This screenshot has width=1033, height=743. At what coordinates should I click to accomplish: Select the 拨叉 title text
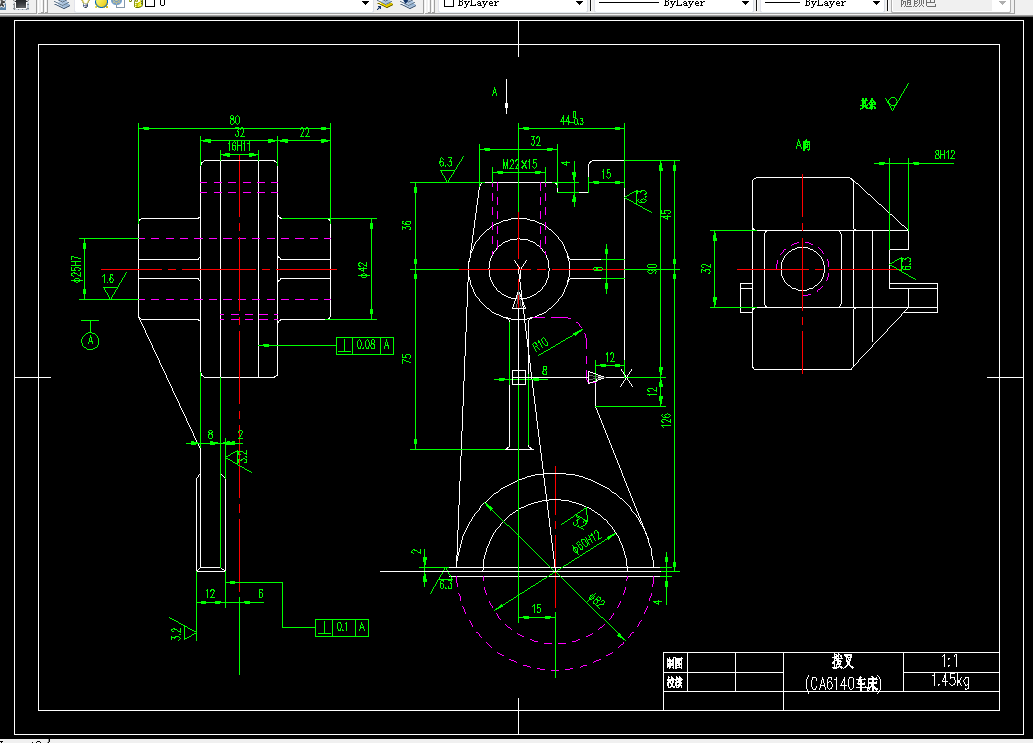[x=843, y=661]
